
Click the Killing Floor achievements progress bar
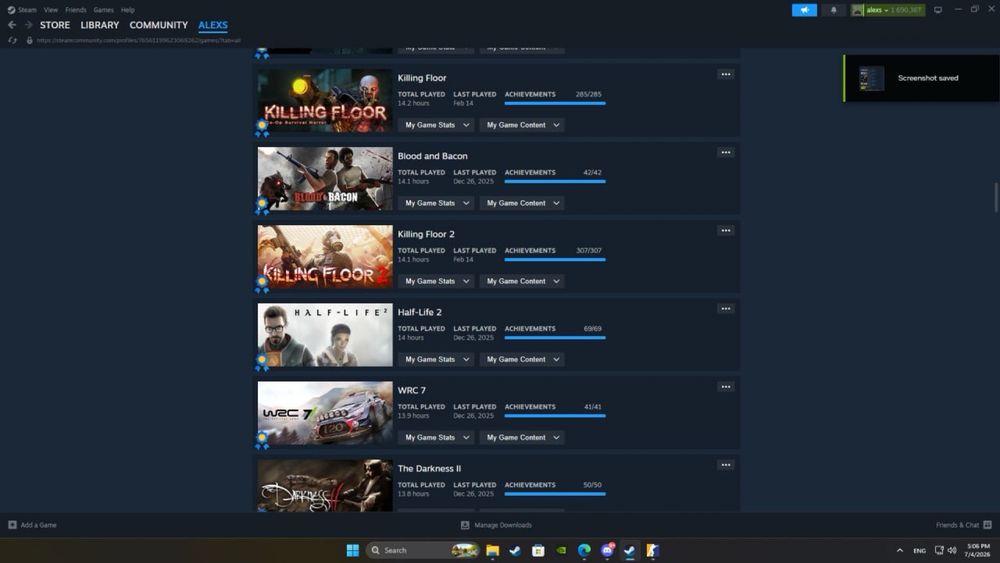[555, 103]
